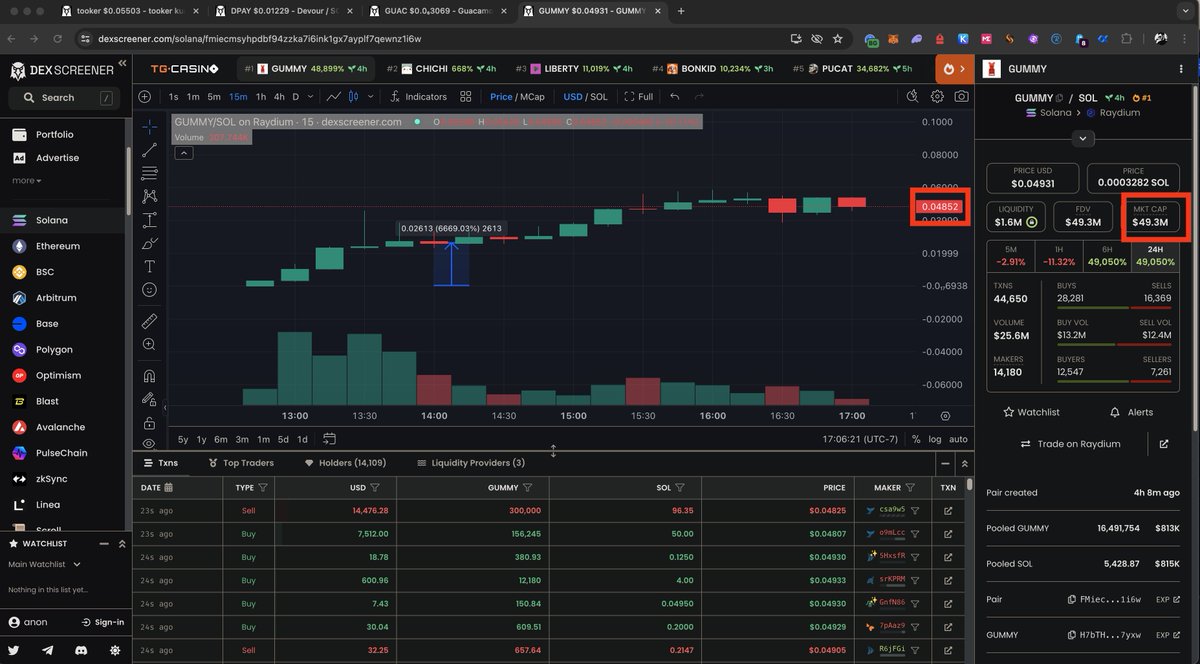Expand transactions panel with double chevron
Screen dimensions: 1200x664
click(x=964, y=464)
